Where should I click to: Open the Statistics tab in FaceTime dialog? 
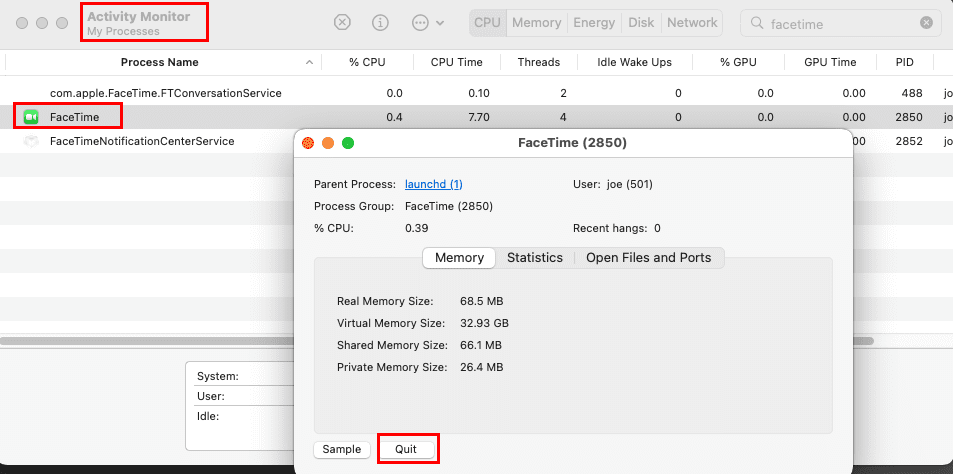pos(534,257)
